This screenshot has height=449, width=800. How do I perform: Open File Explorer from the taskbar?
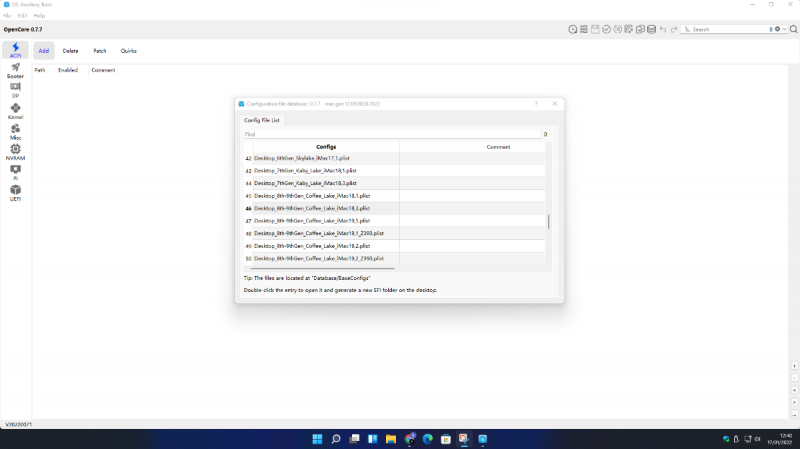tap(391, 439)
